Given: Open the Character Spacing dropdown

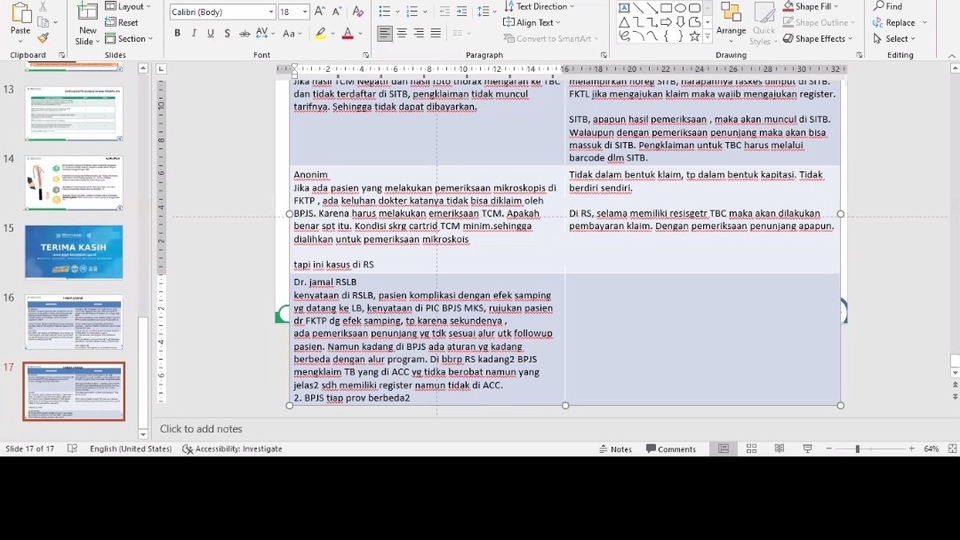Looking at the screenshot, I should [x=264, y=34].
